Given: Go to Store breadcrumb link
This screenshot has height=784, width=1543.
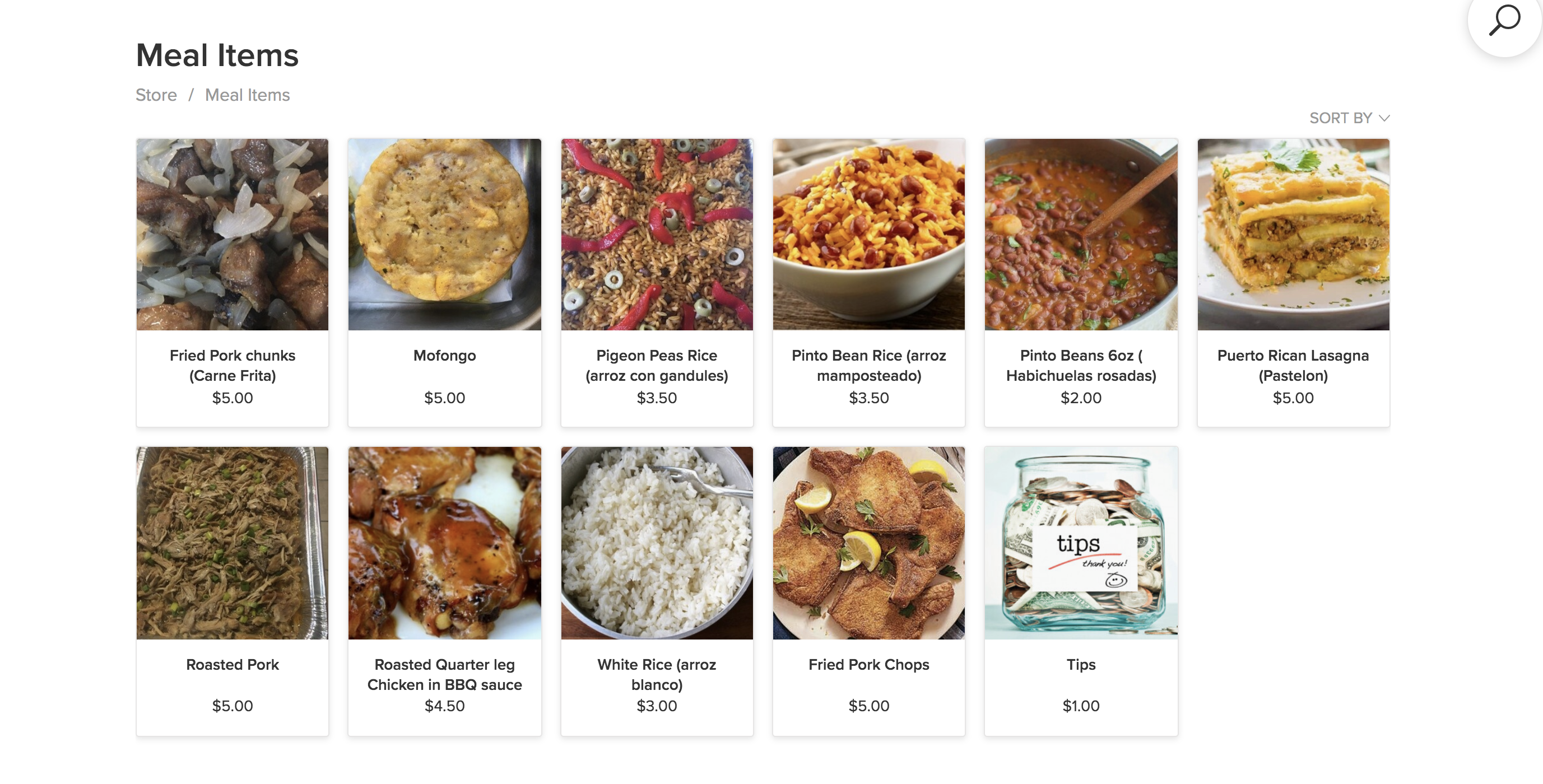Looking at the screenshot, I should [156, 95].
